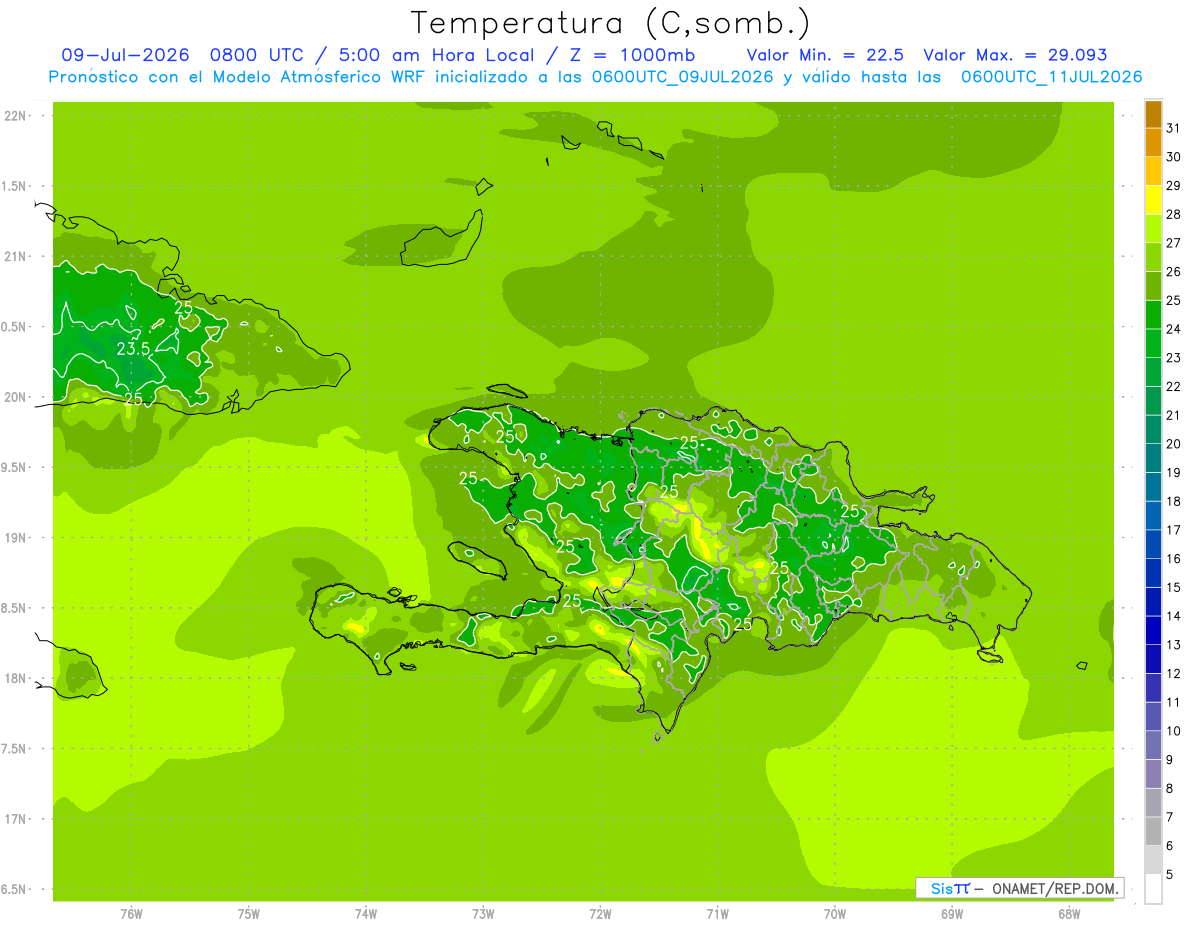
Task: Click the white 5 degree legend swatch
Action: point(1153,889)
